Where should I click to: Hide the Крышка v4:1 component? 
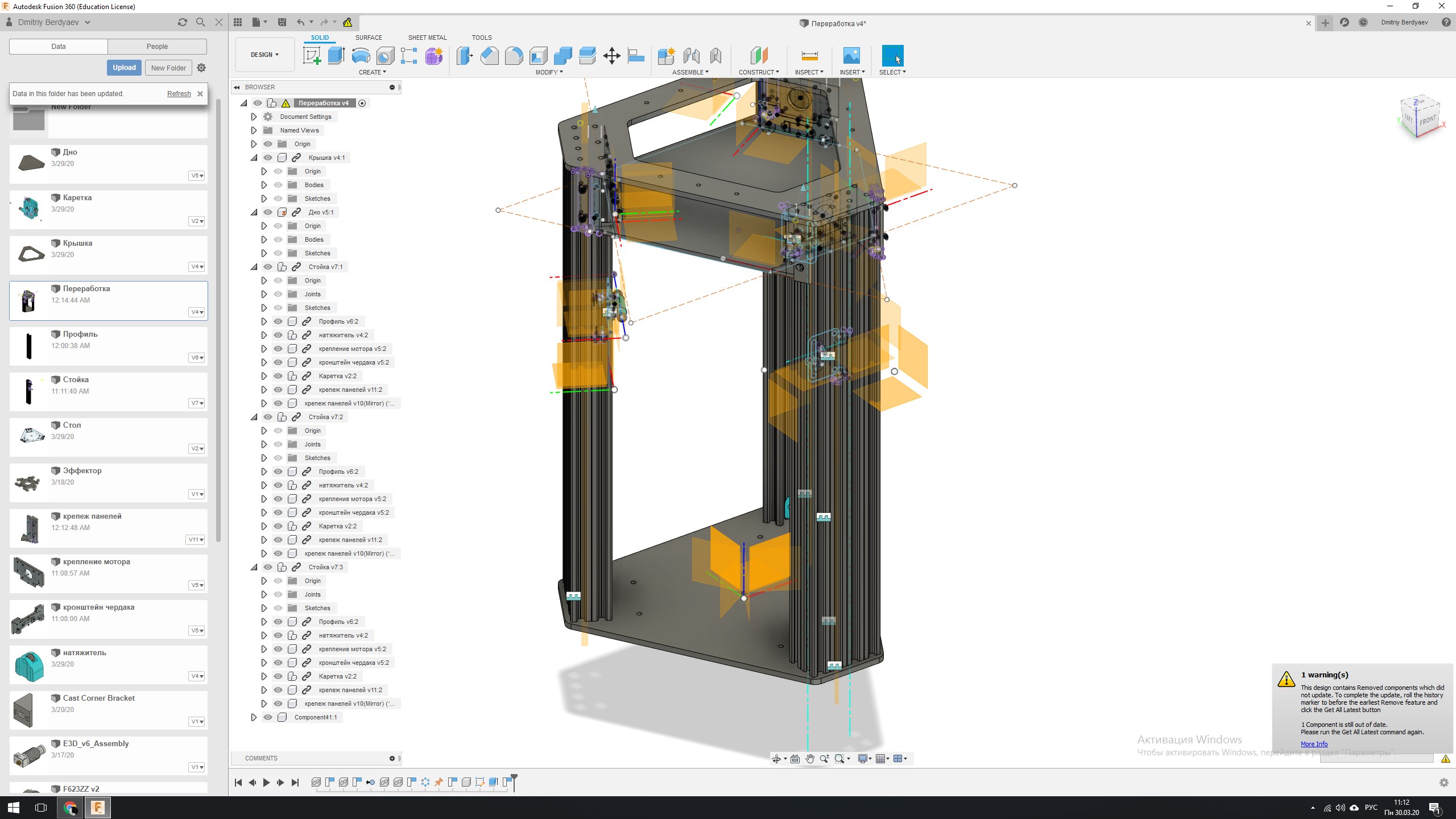(x=268, y=158)
